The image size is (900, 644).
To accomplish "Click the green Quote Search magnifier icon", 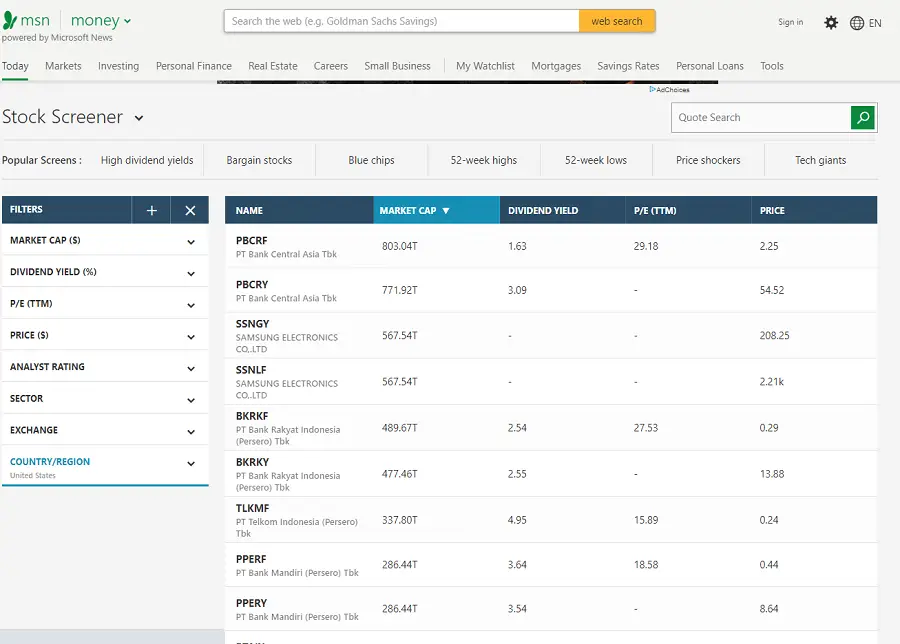I will click(862, 117).
